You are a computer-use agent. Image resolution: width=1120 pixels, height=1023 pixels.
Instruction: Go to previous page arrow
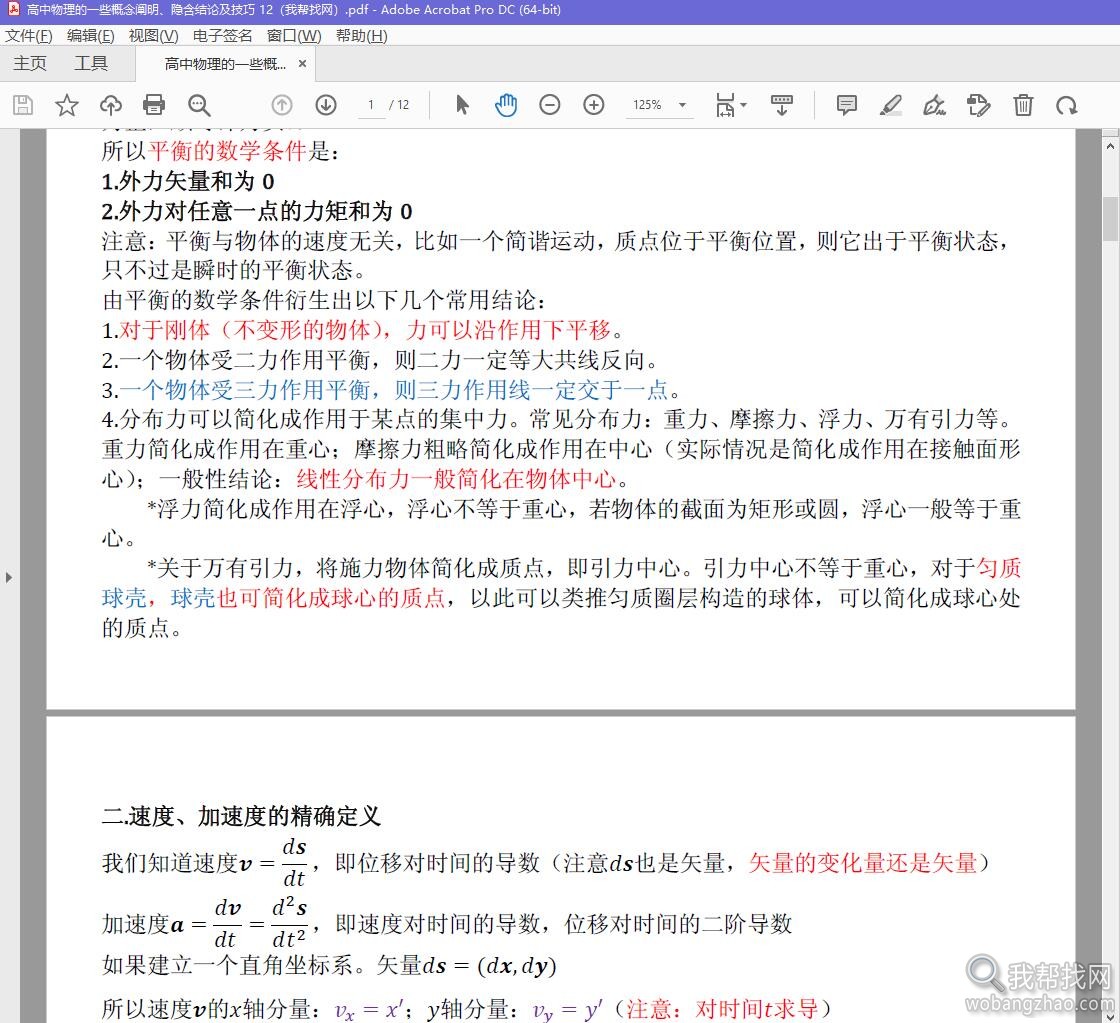click(282, 105)
